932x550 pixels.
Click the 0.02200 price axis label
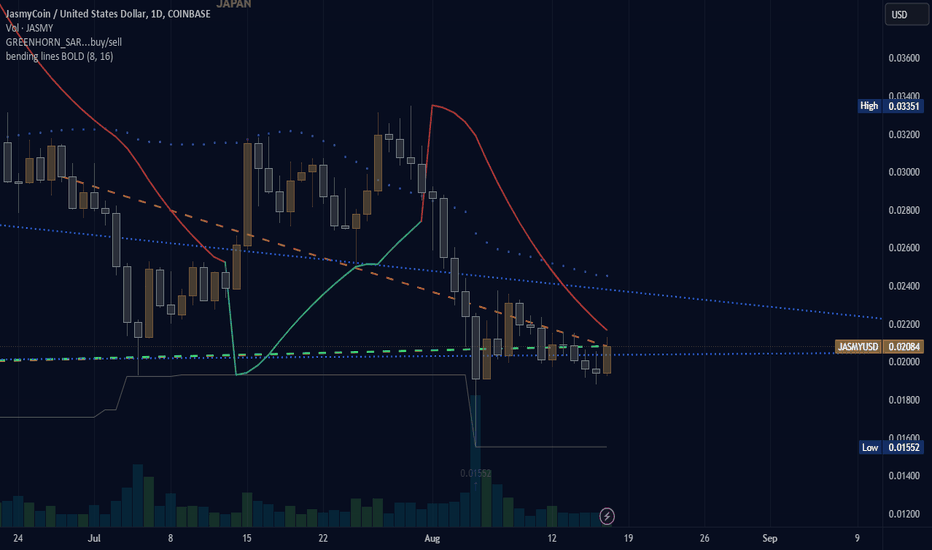[x=904, y=324]
